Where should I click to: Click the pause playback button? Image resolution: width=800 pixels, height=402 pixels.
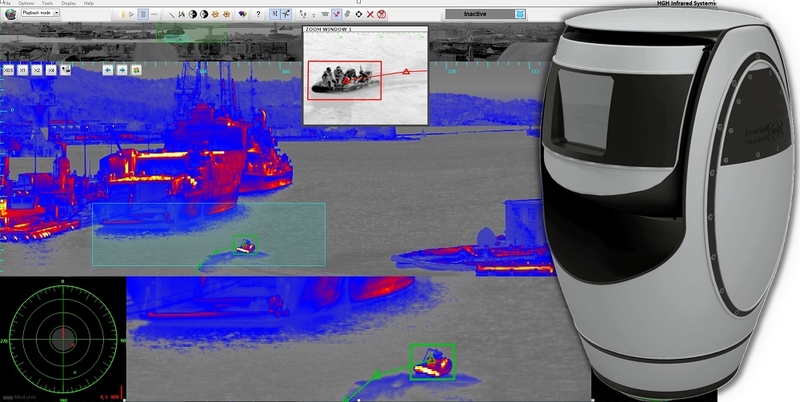tap(143, 14)
